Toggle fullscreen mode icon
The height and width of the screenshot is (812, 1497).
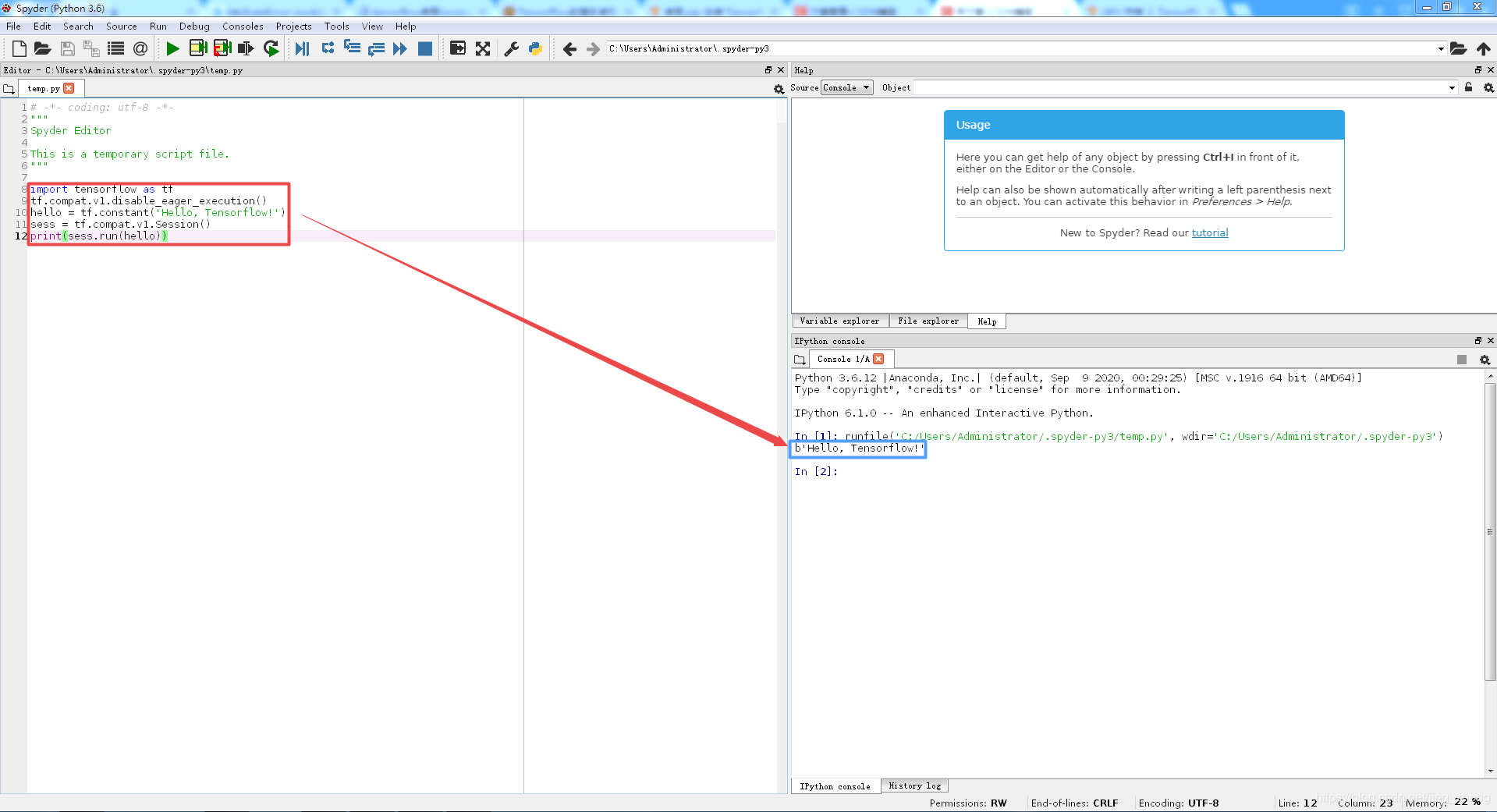coord(483,48)
